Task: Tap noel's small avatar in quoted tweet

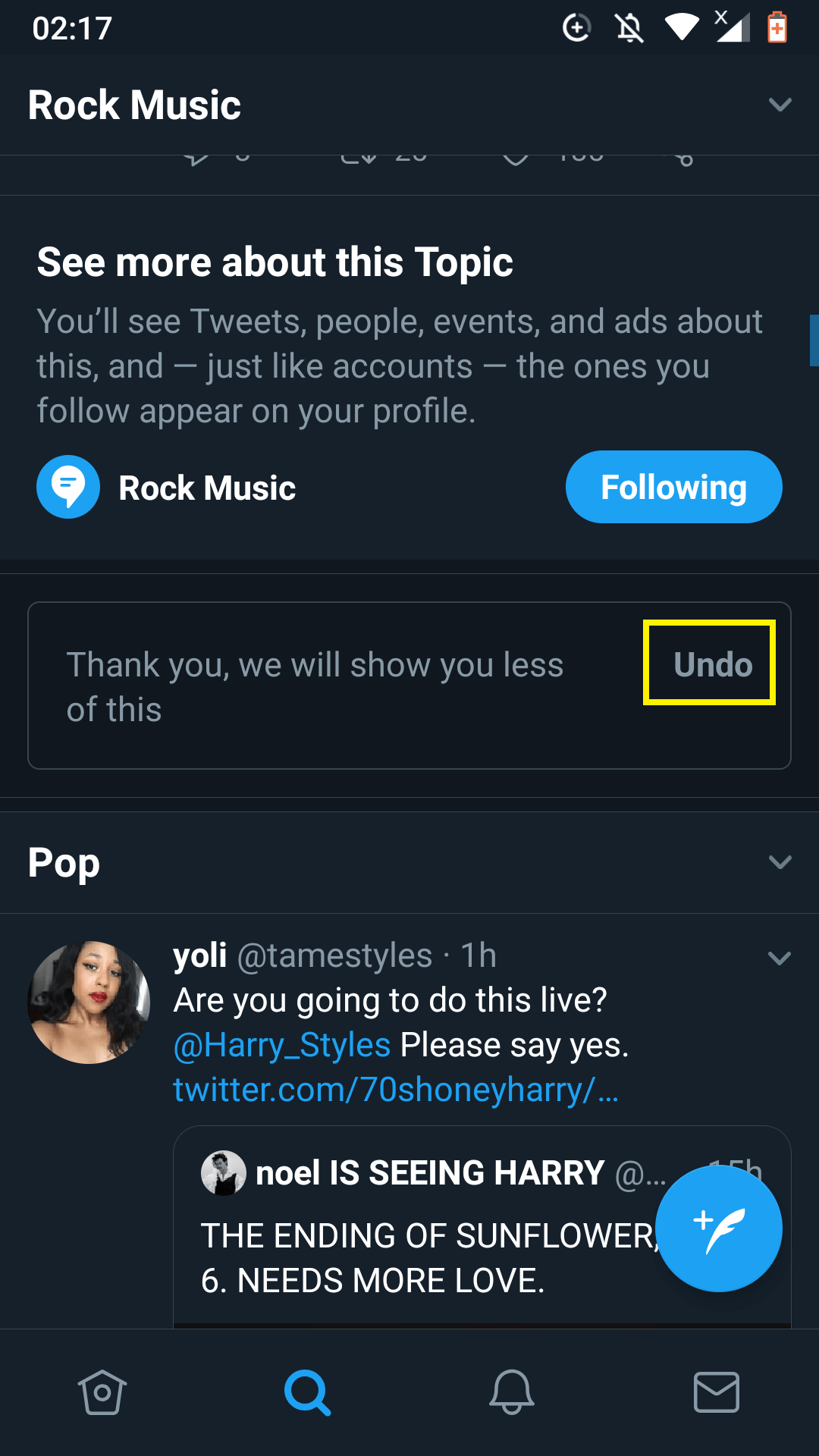Action: click(223, 1173)
